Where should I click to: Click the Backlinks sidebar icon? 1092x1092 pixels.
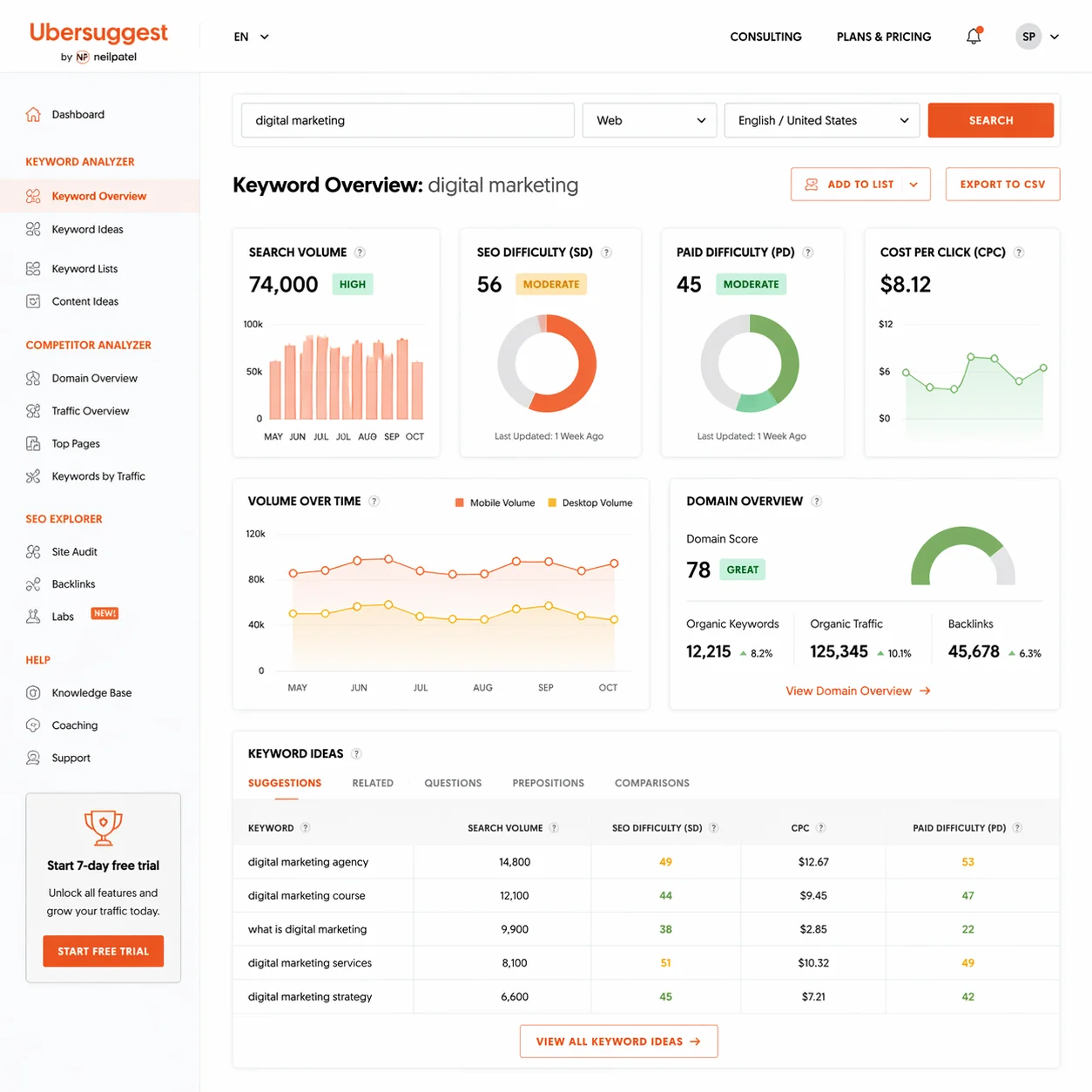click(x=33, y=584)
